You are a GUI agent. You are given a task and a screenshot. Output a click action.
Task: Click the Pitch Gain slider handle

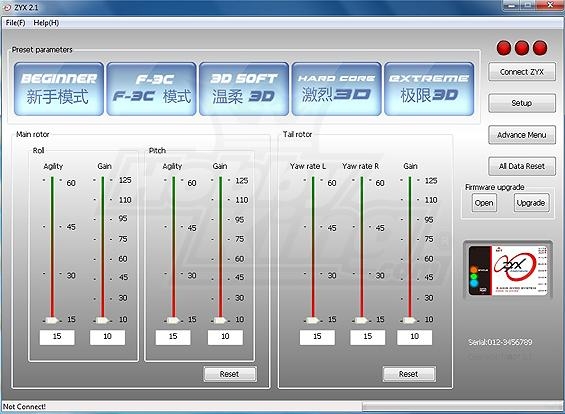[221, 320]
